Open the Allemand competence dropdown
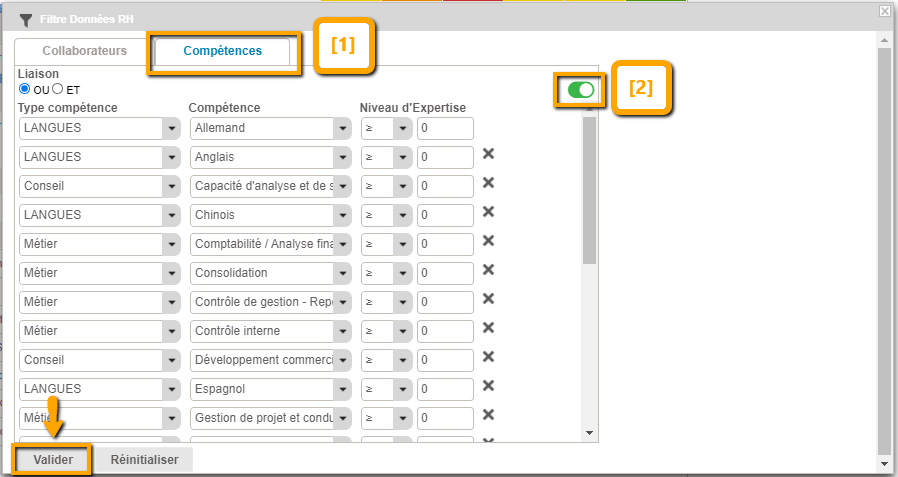 (343, 128)
